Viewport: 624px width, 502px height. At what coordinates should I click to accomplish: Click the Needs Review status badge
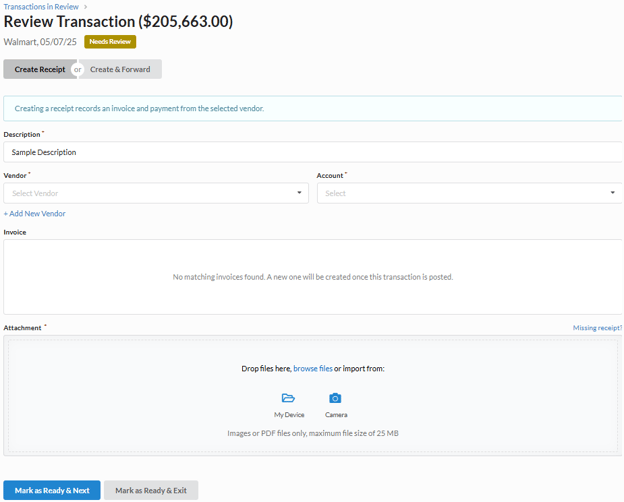110,42
